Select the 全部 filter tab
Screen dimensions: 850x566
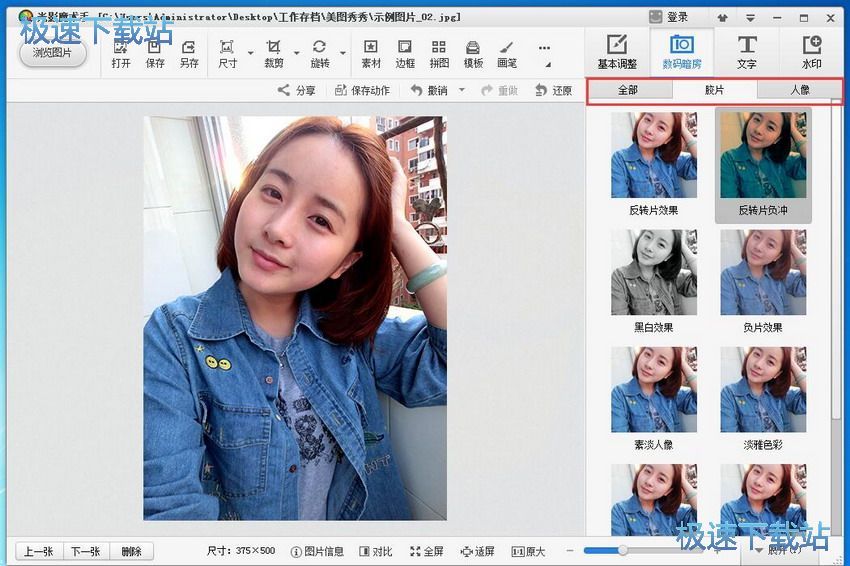coord(629,90)
